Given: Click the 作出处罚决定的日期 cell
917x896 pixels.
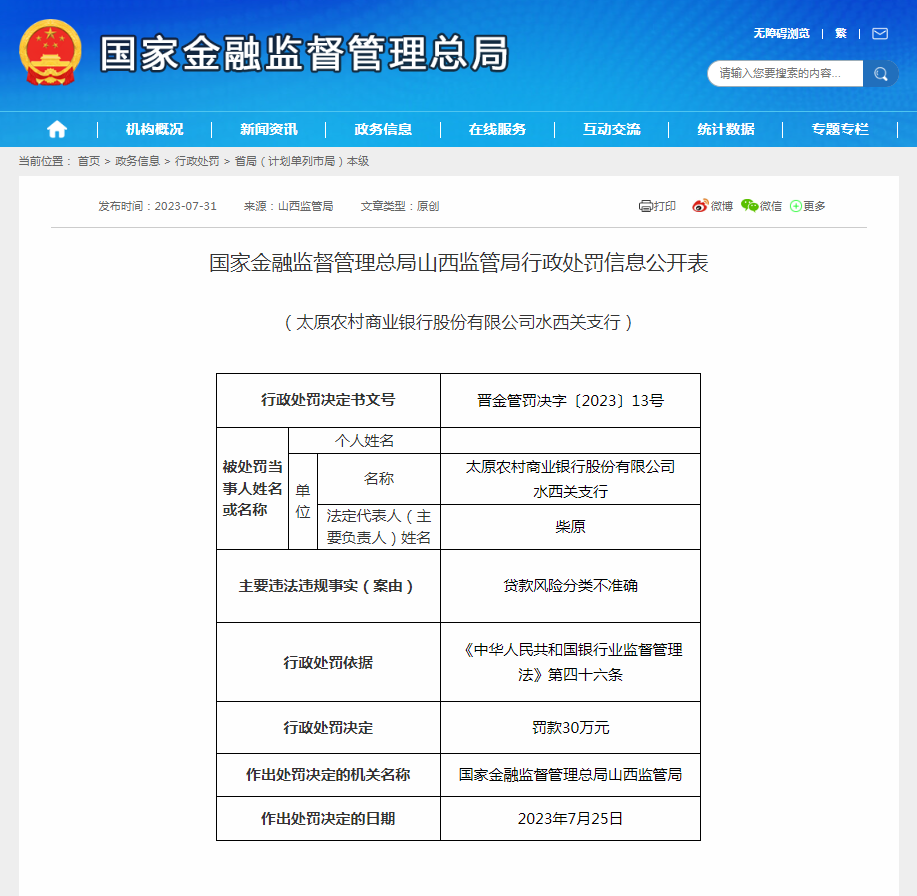Looking at the screenshot, I should (328, 819).
